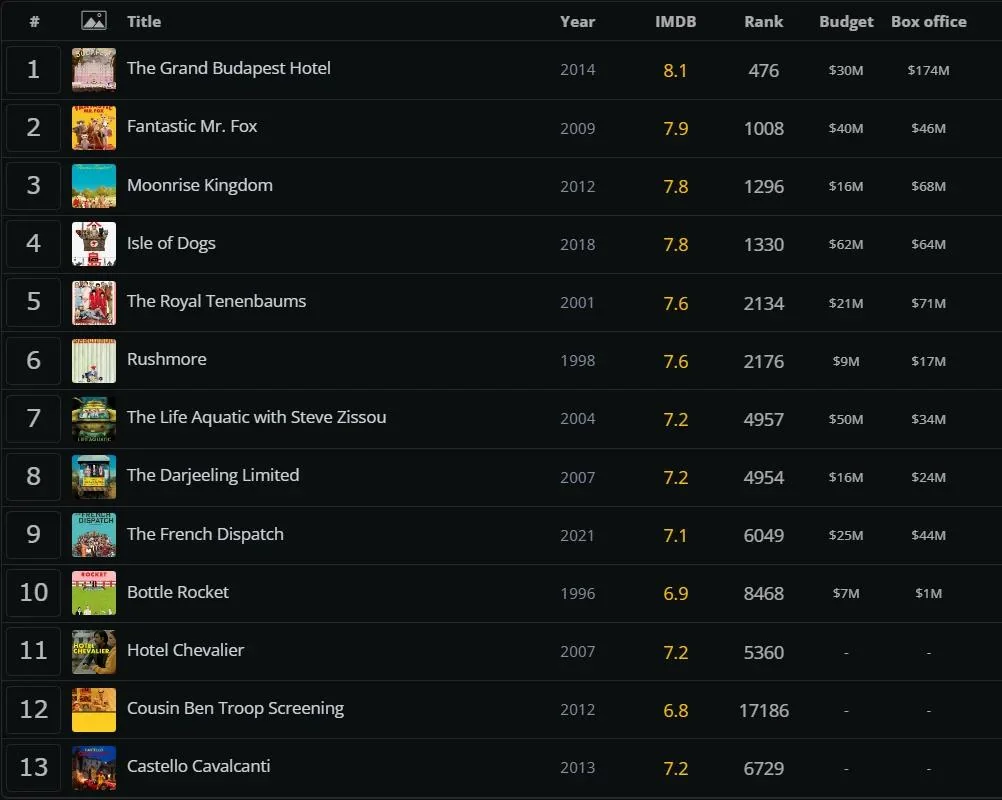Viewport: 1002px width, 800px height.
Task: Click the number 1 row badge
Action: (x=32, y=69)
